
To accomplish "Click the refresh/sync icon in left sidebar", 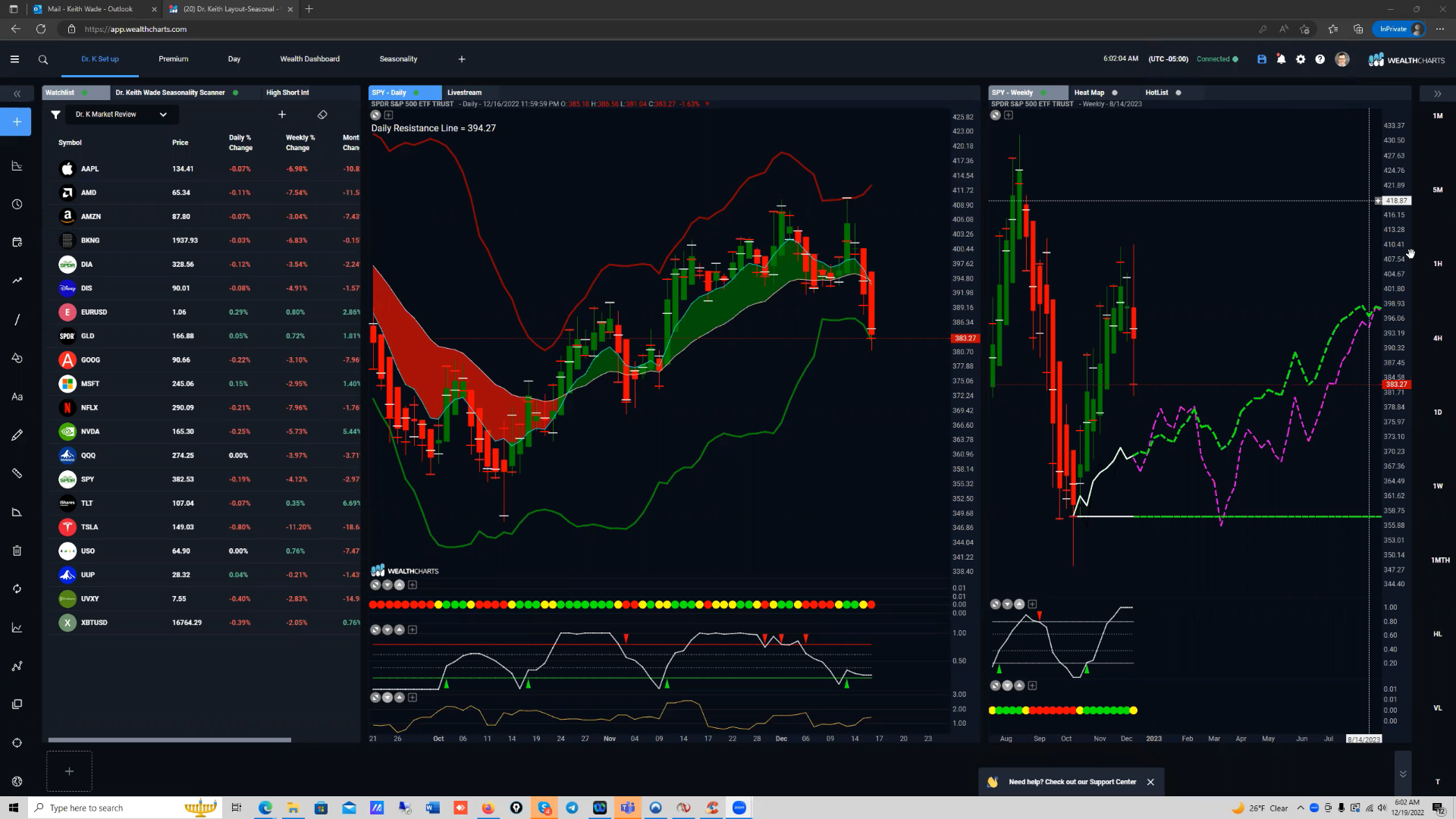I will [17, 588].
